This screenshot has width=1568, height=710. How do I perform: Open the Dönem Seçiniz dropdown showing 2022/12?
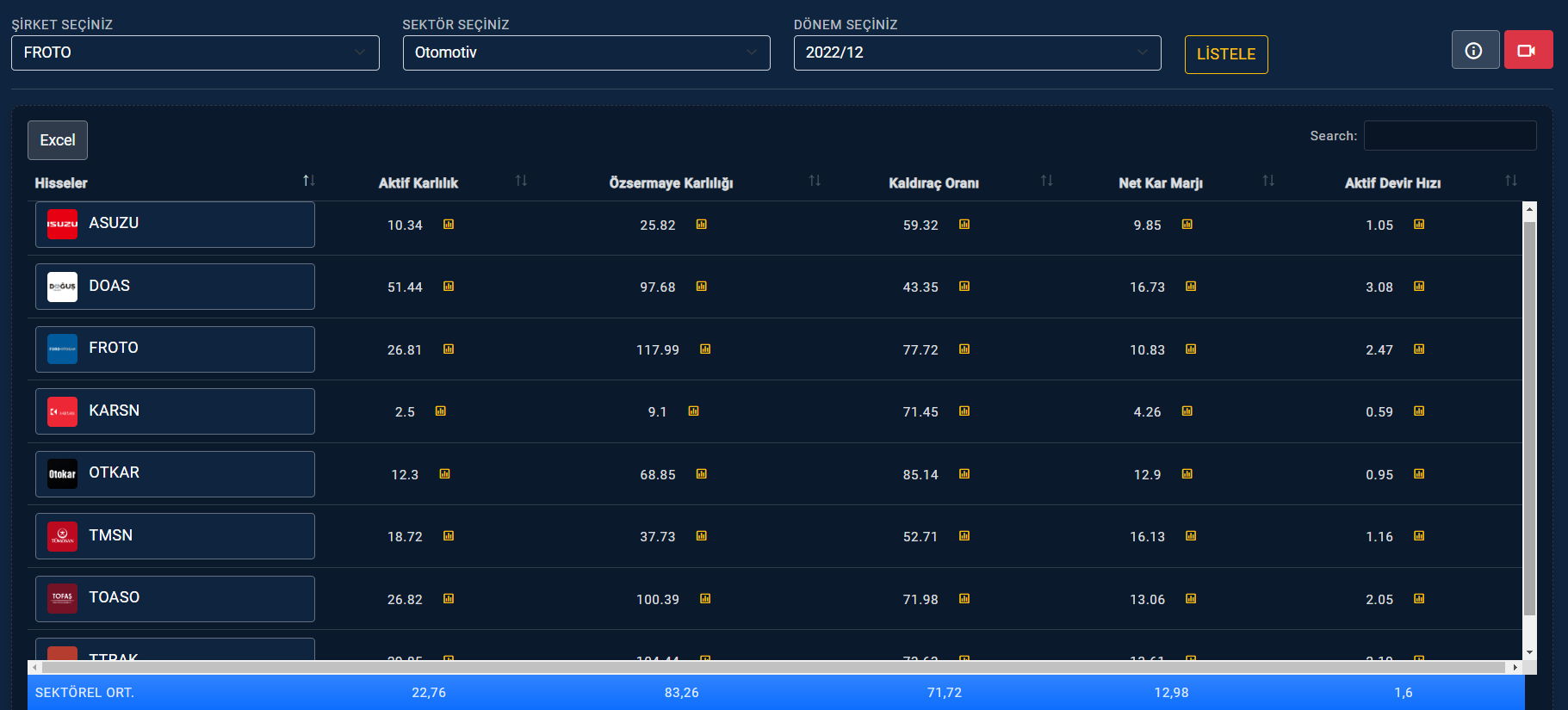[977, 52]
